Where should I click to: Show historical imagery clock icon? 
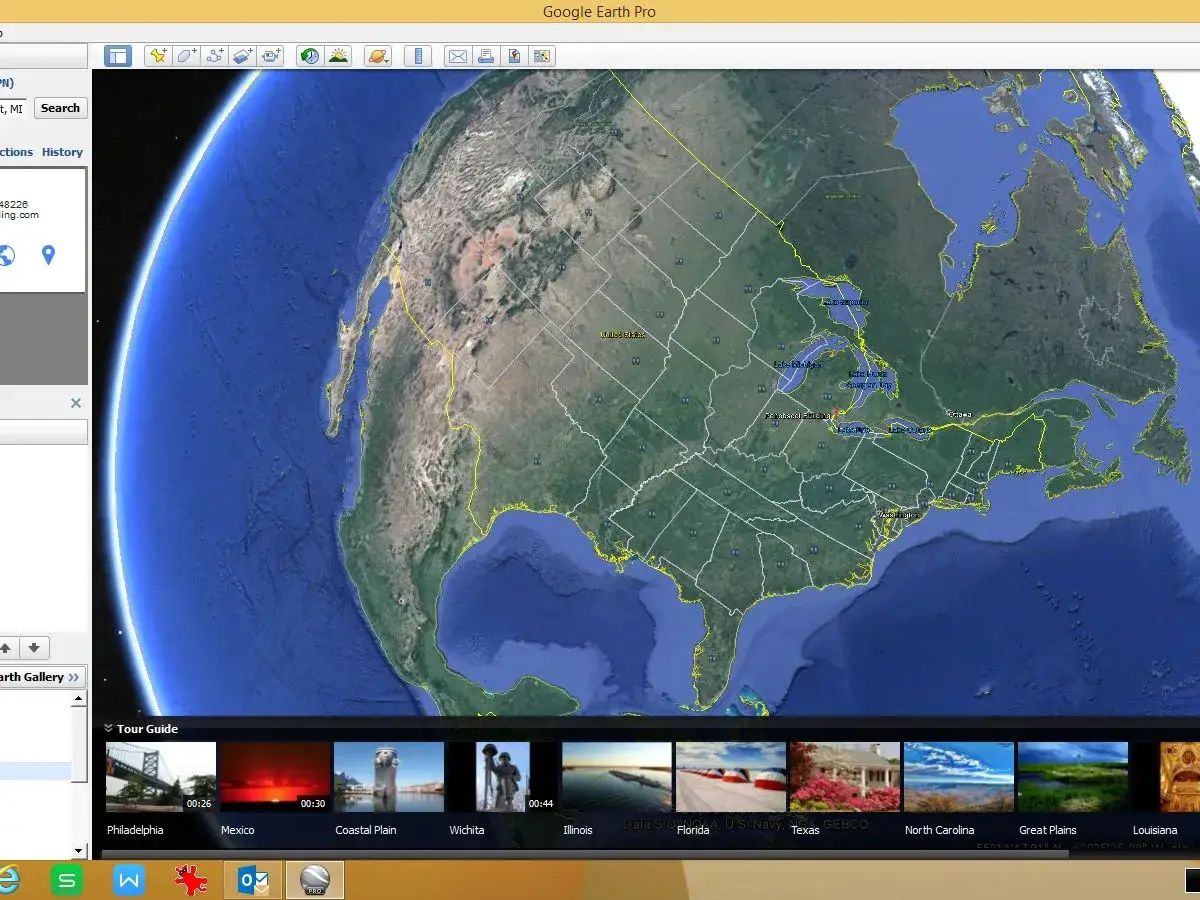click(x=310, y=56)
